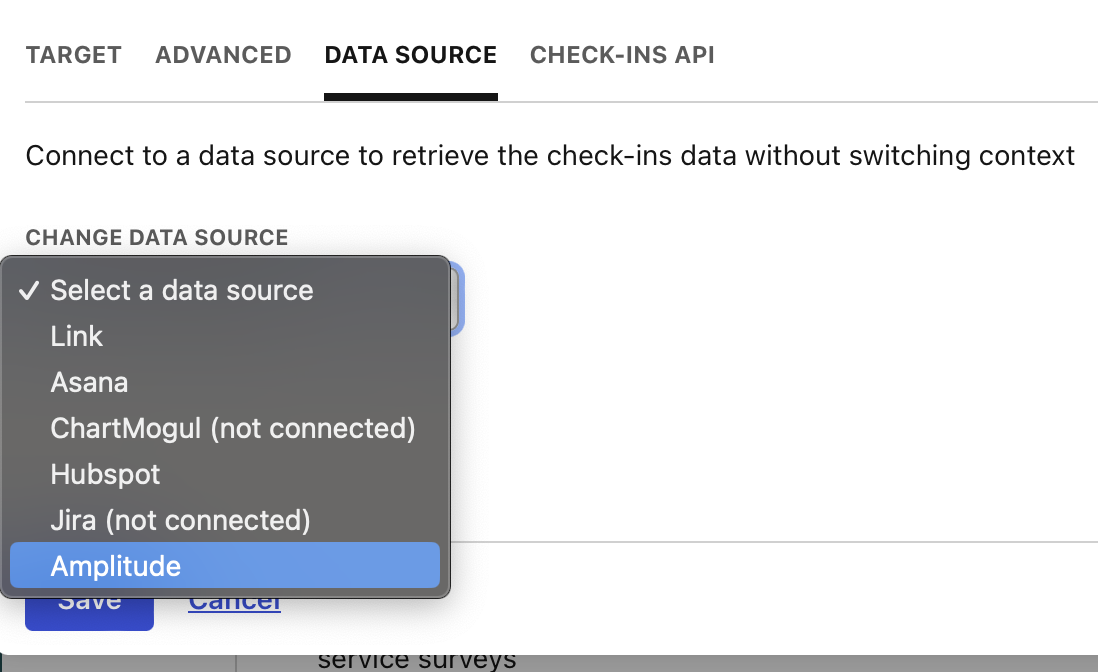The image size is (1098, 672).
Task: Pick Link from the data source list
Action: click(x=77, y=337)
